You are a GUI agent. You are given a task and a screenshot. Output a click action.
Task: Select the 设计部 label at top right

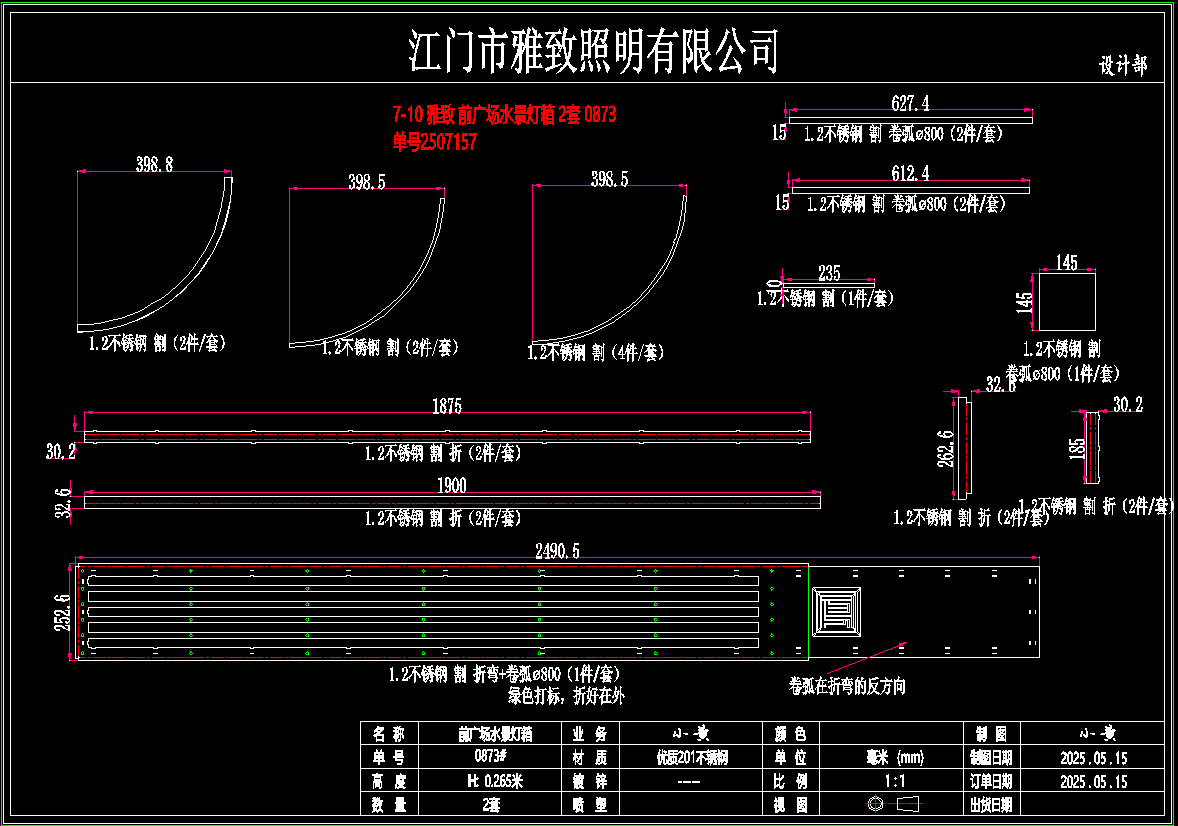point(1123,66)
